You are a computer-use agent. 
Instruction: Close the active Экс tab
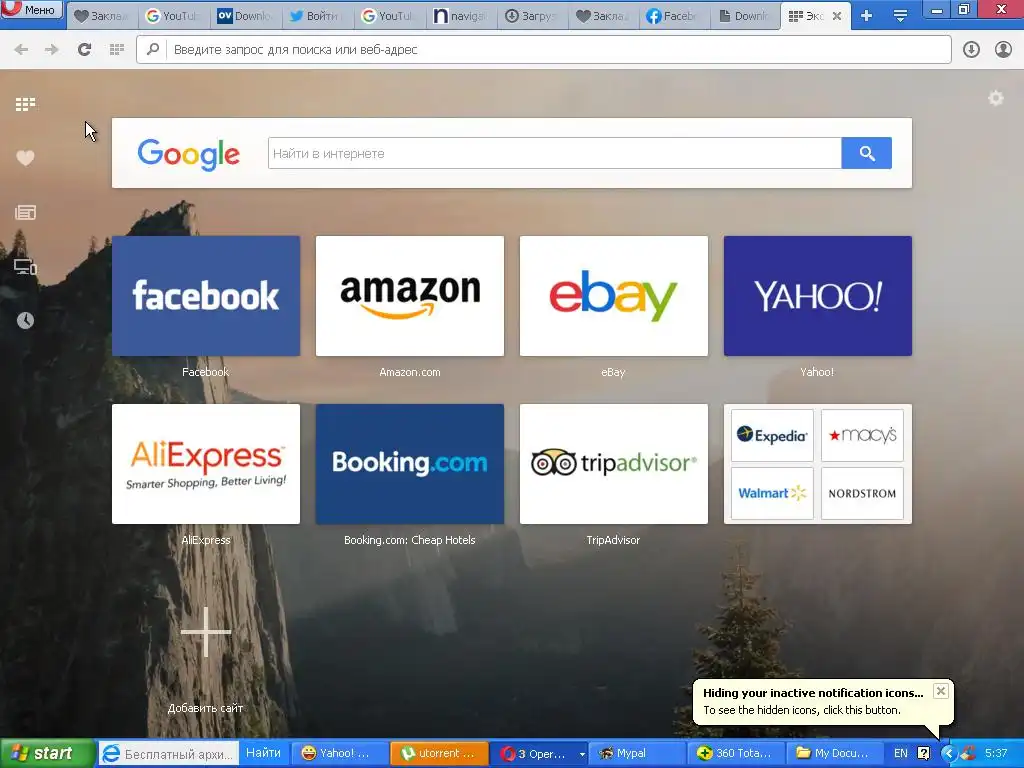click(x=837, y=16)
